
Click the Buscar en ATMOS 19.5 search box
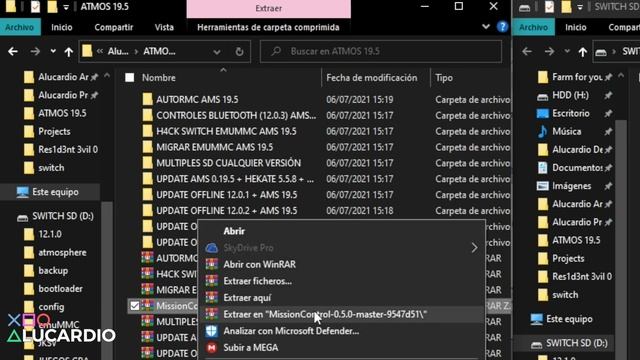point(381,51)
